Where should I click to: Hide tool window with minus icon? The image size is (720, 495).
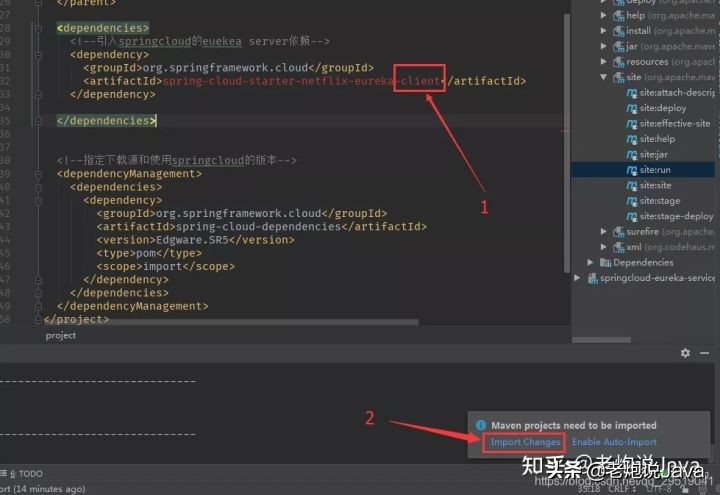point(704,353)
